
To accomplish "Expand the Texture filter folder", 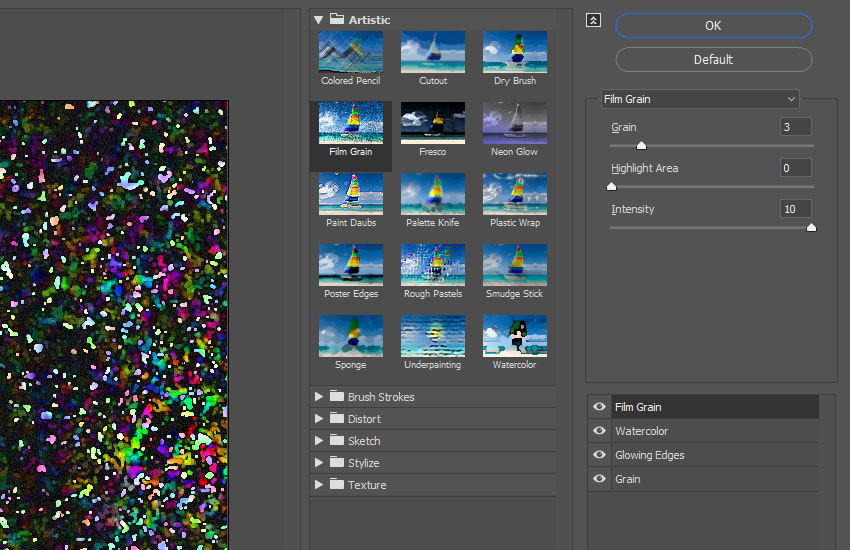I will point(319,485).
